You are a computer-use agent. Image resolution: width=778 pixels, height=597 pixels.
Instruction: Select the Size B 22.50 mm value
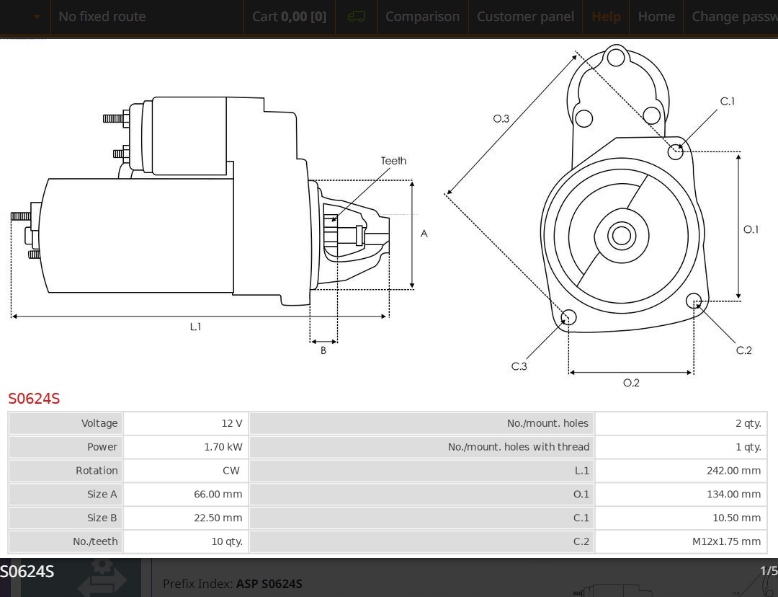coord(186,518)
